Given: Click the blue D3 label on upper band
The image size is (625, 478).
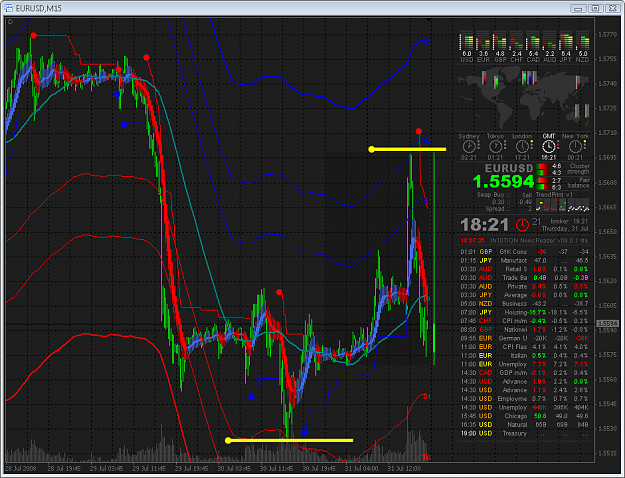Looking at the screenshot, I should click(x=426, y=41).
